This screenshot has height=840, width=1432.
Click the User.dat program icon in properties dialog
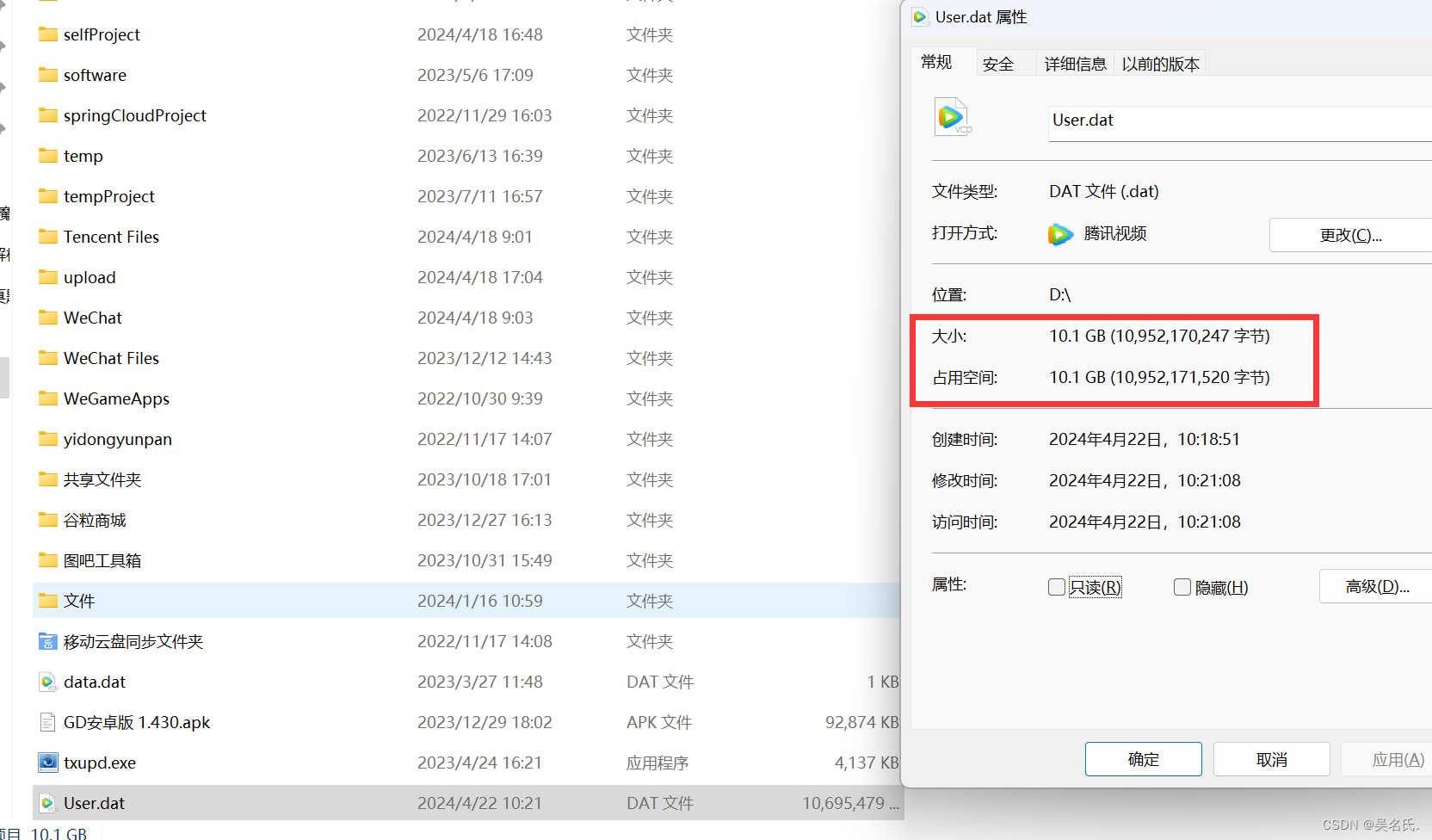pyautogui.click(x=952, y=116)
